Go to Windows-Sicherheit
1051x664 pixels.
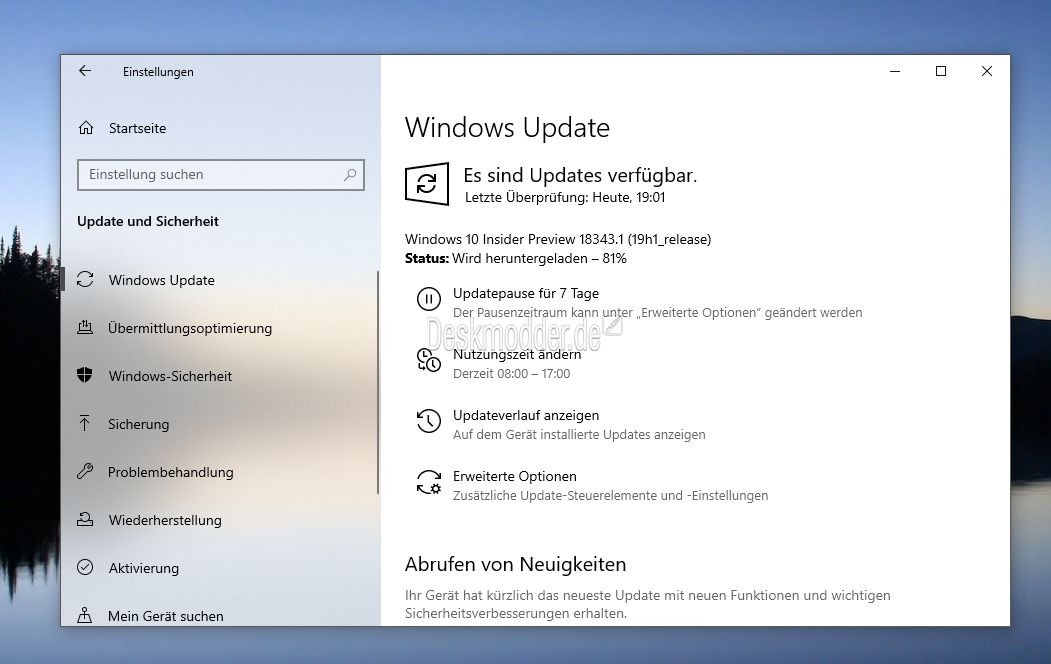tap(170, 376)
